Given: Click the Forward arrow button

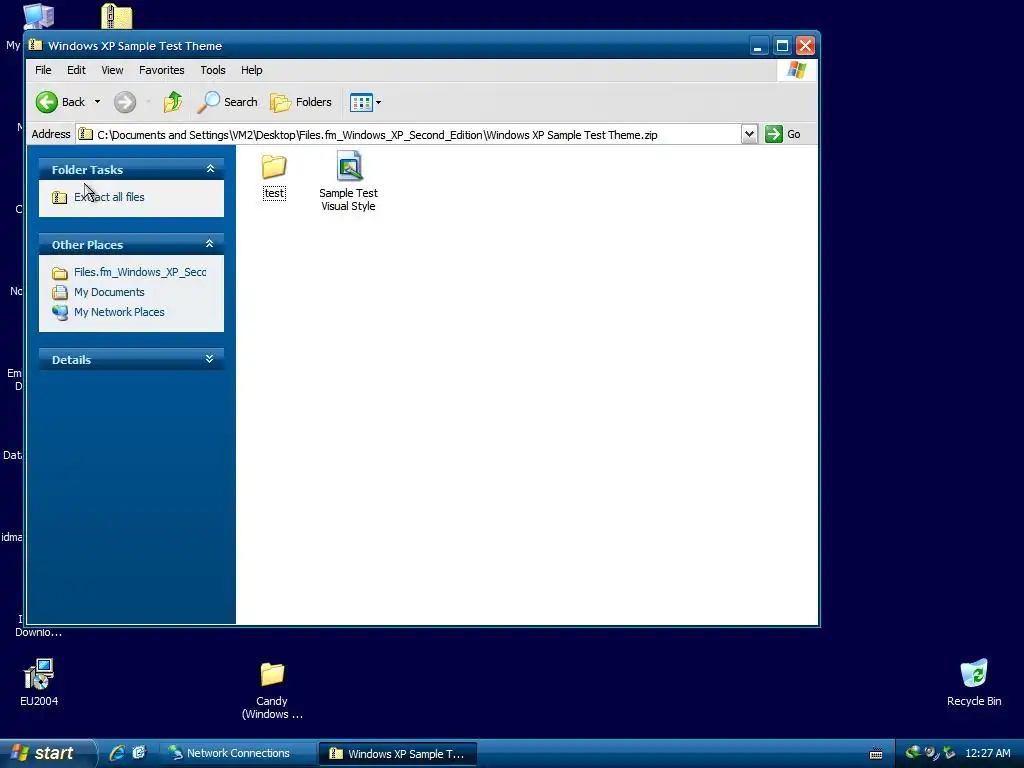Looking at the screenshot, I should point(125,102).
